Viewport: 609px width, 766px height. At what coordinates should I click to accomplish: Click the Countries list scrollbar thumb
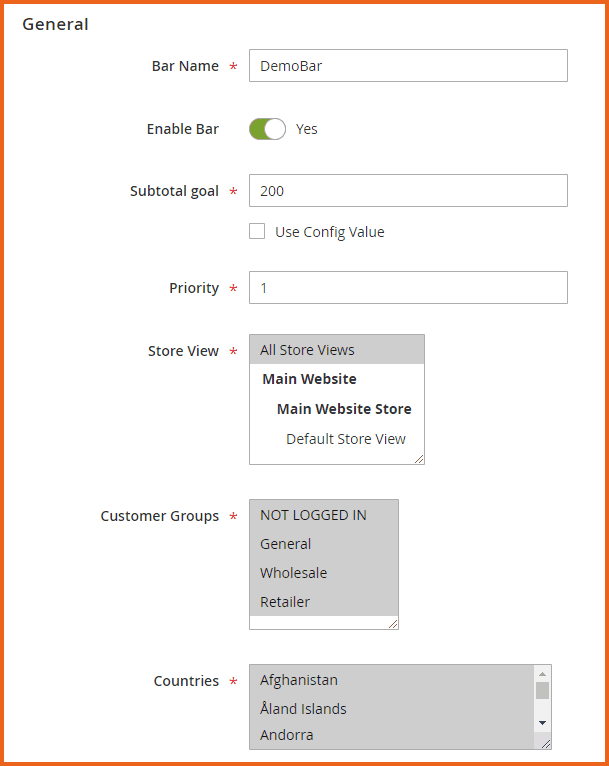tap(542, 690)
